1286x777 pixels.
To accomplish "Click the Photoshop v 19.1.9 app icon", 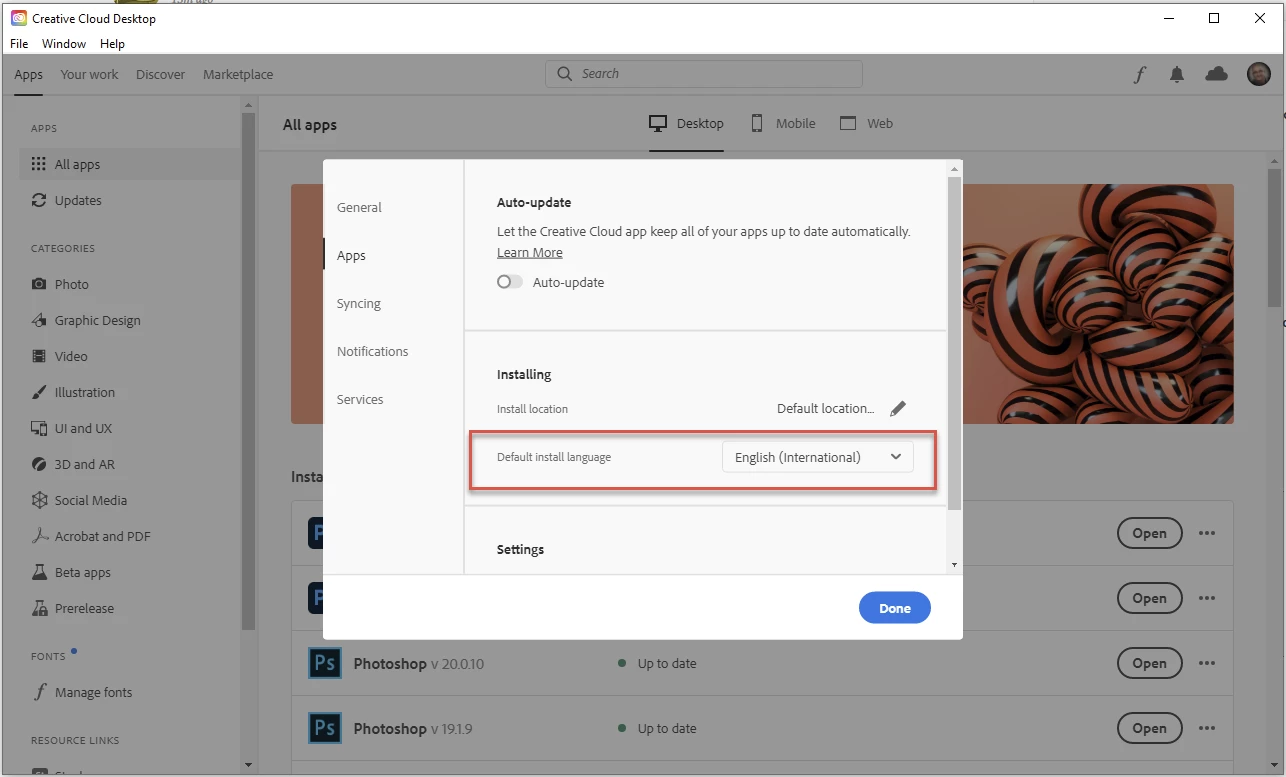I will (325, 728).
